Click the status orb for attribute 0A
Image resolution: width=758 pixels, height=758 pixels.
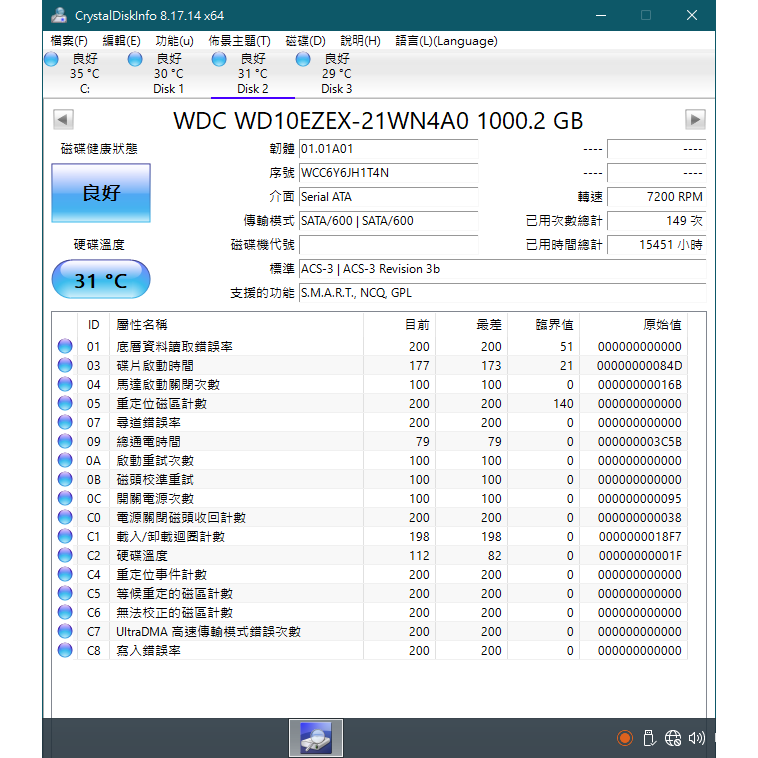(x=65, y=460)
